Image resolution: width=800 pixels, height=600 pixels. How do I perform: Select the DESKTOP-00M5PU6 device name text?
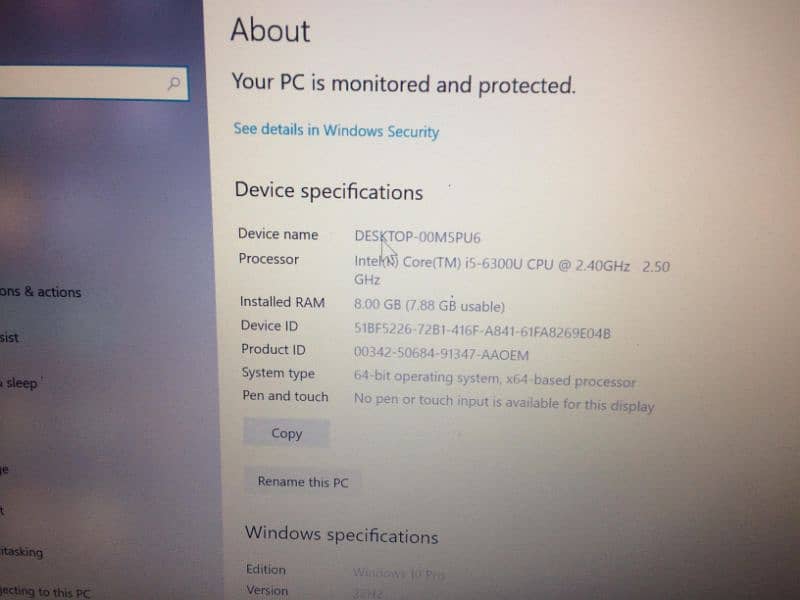pos(417,237)
